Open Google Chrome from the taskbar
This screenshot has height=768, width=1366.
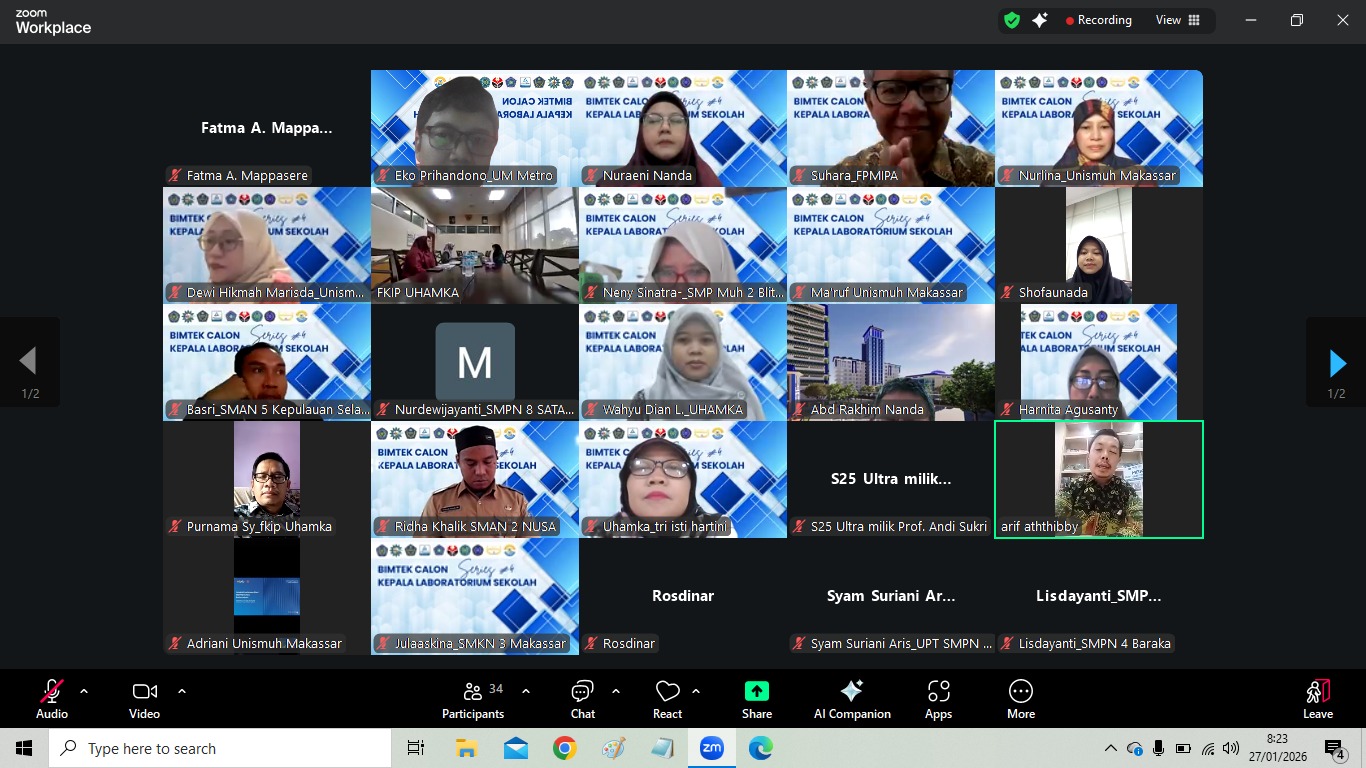(565, 748)
